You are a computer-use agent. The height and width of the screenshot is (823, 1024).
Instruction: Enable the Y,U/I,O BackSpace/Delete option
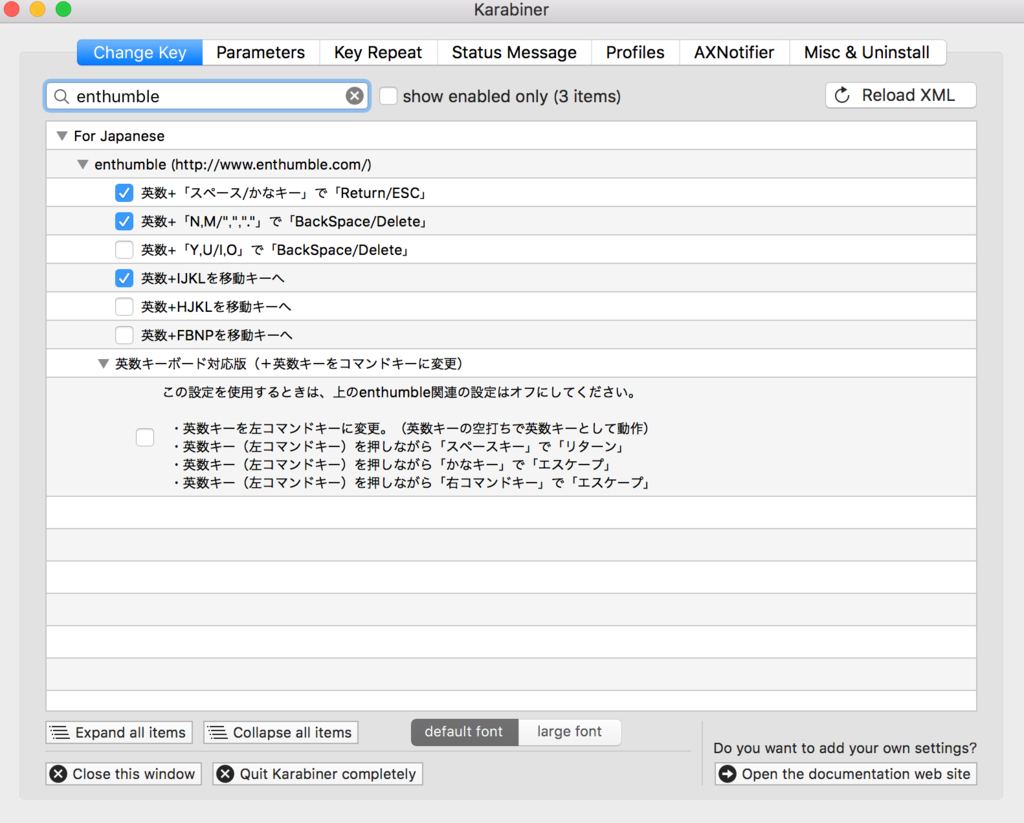tap(124, 250)
